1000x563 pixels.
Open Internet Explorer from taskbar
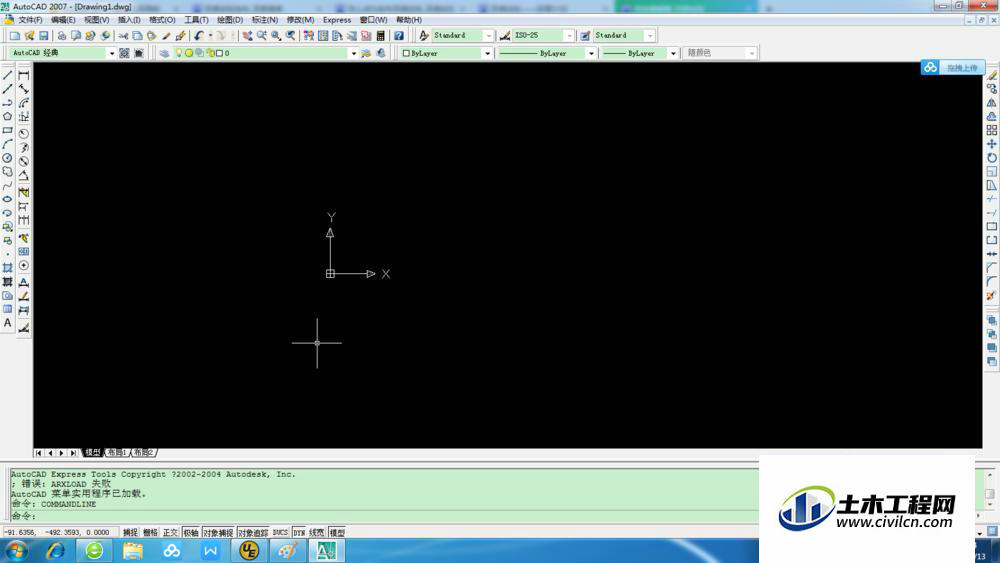[55, 550]
